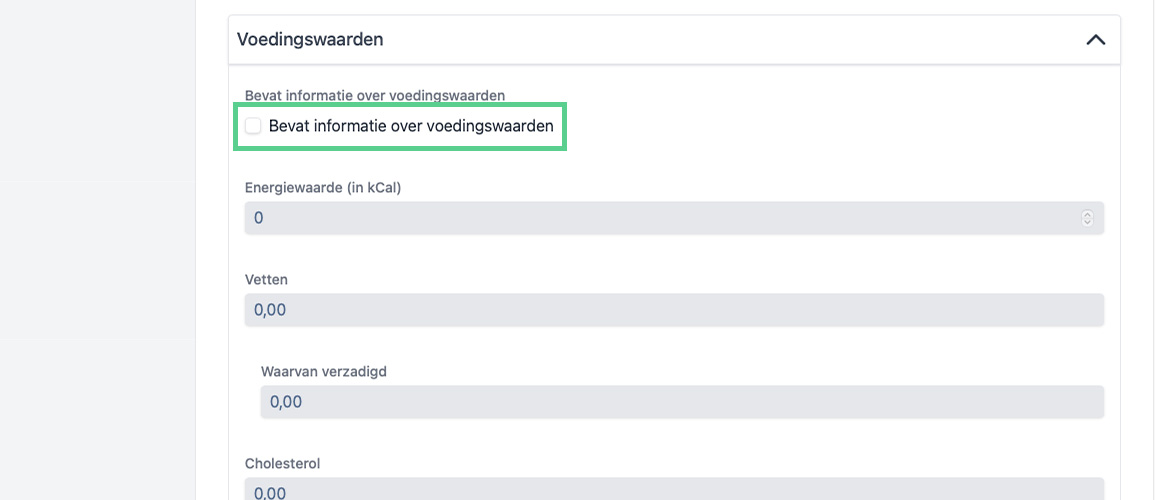
Task: Click the 'Cholesterol' field label
Action: coord(282,463)
